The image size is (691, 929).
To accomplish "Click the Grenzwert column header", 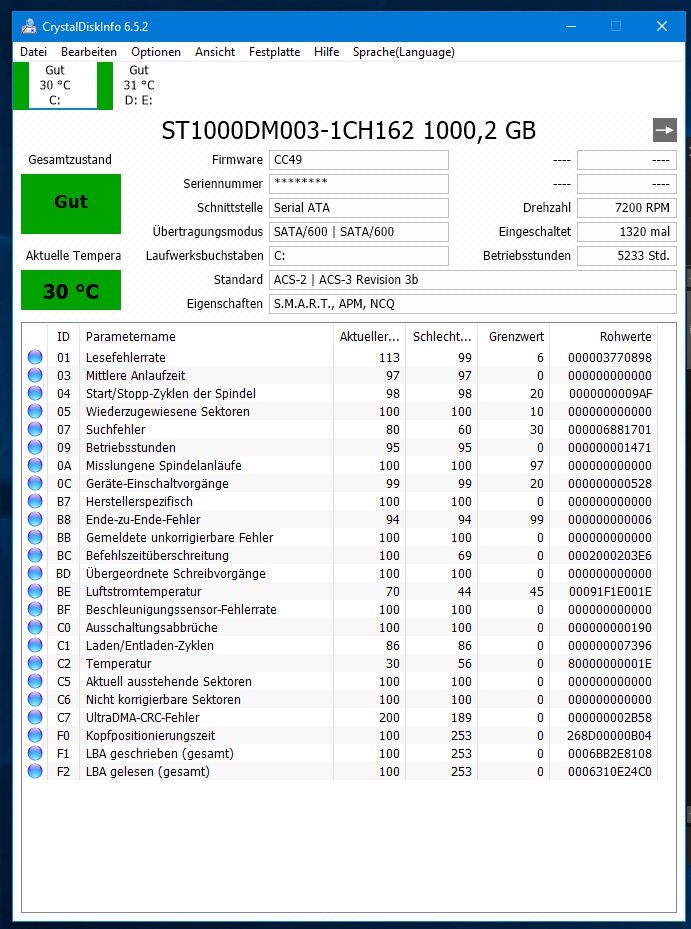I will coord(514,337).
